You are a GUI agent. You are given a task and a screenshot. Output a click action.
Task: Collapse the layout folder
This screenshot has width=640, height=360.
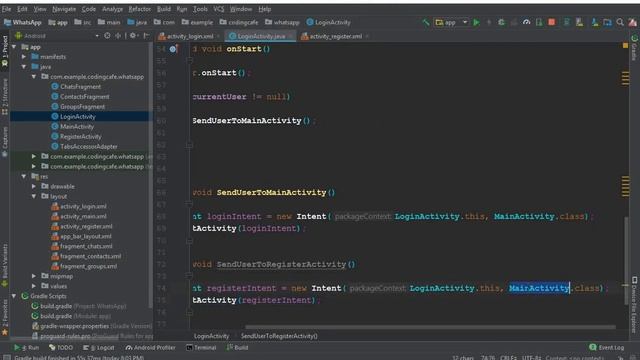click(x=34, y=196)
